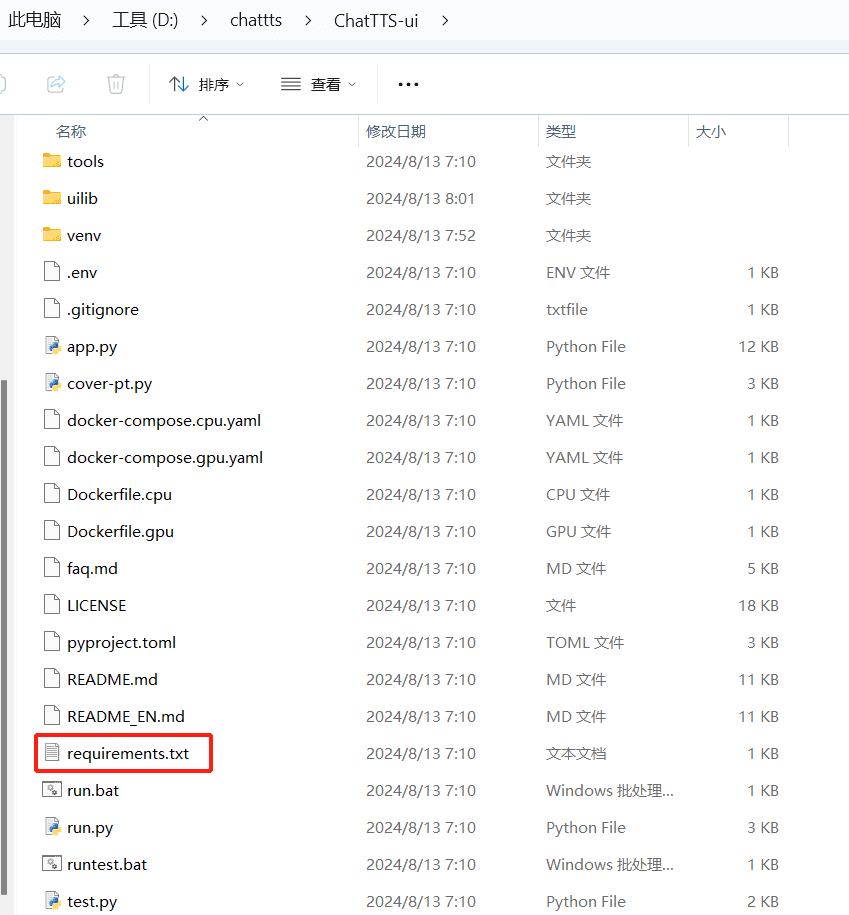
Task: Click ChatTTS-ui in the breadcrumb path
Action: [376, 20]
